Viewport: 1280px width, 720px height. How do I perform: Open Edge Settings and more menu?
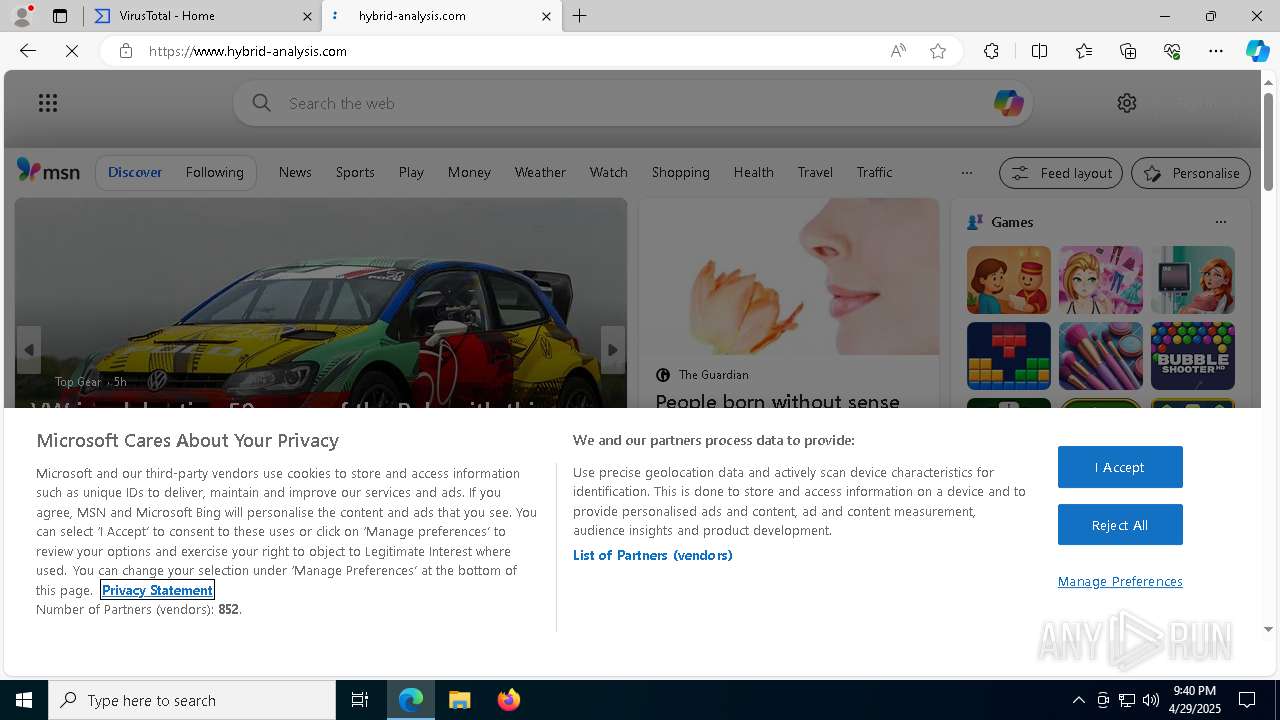[x=1216, y=51]
